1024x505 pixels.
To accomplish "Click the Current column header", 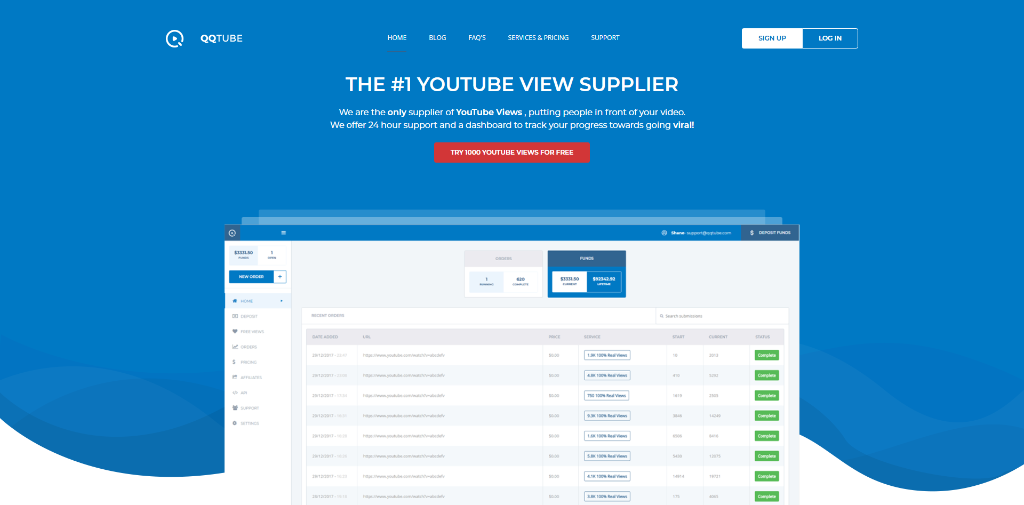I will point(718,337).
